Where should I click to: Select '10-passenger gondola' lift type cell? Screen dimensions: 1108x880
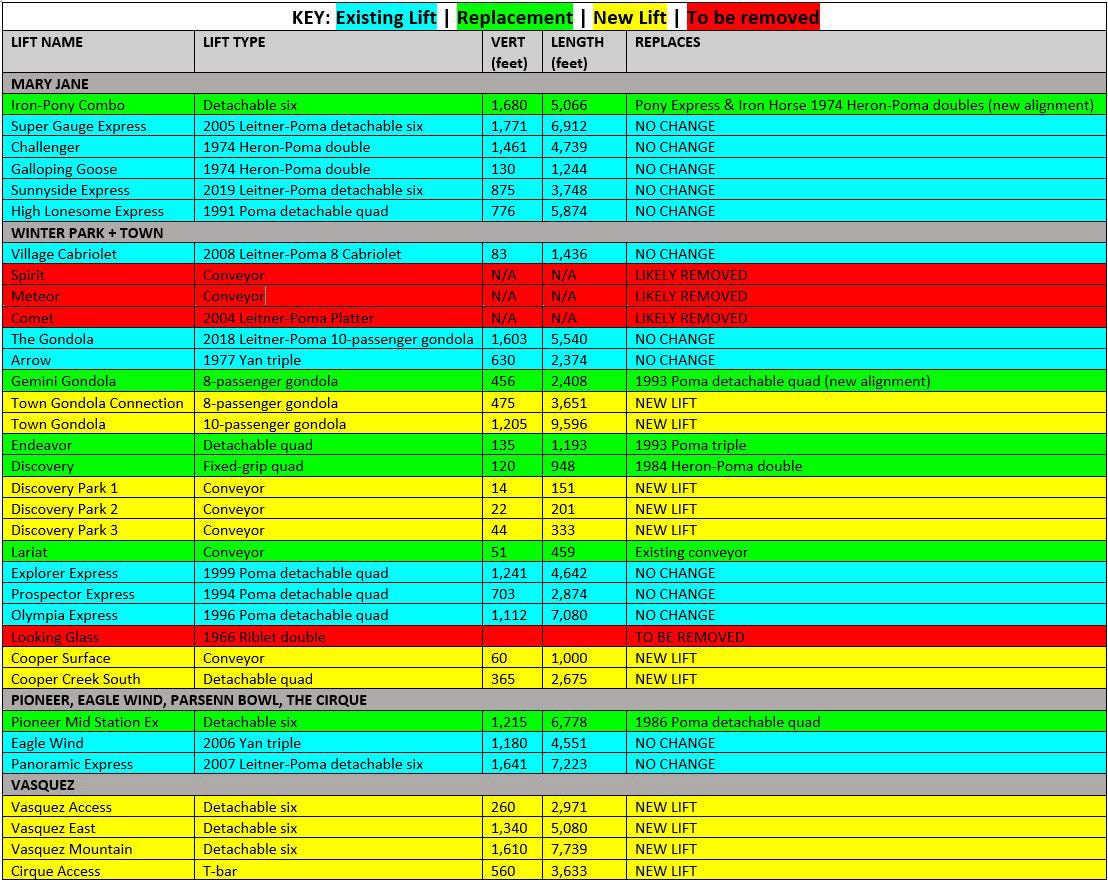pyautogui.click(x=338, y=424)
